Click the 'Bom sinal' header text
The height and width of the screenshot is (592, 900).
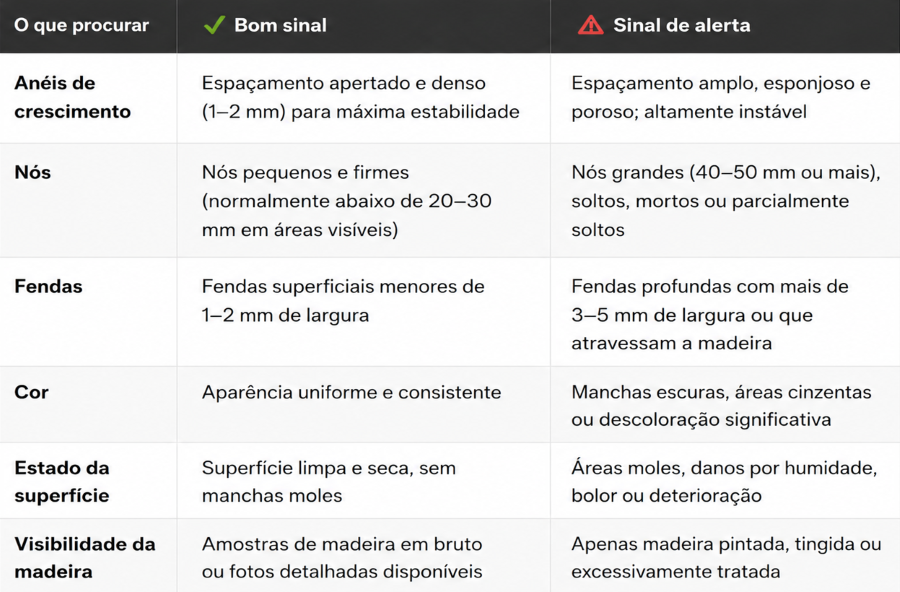(280, 25)
